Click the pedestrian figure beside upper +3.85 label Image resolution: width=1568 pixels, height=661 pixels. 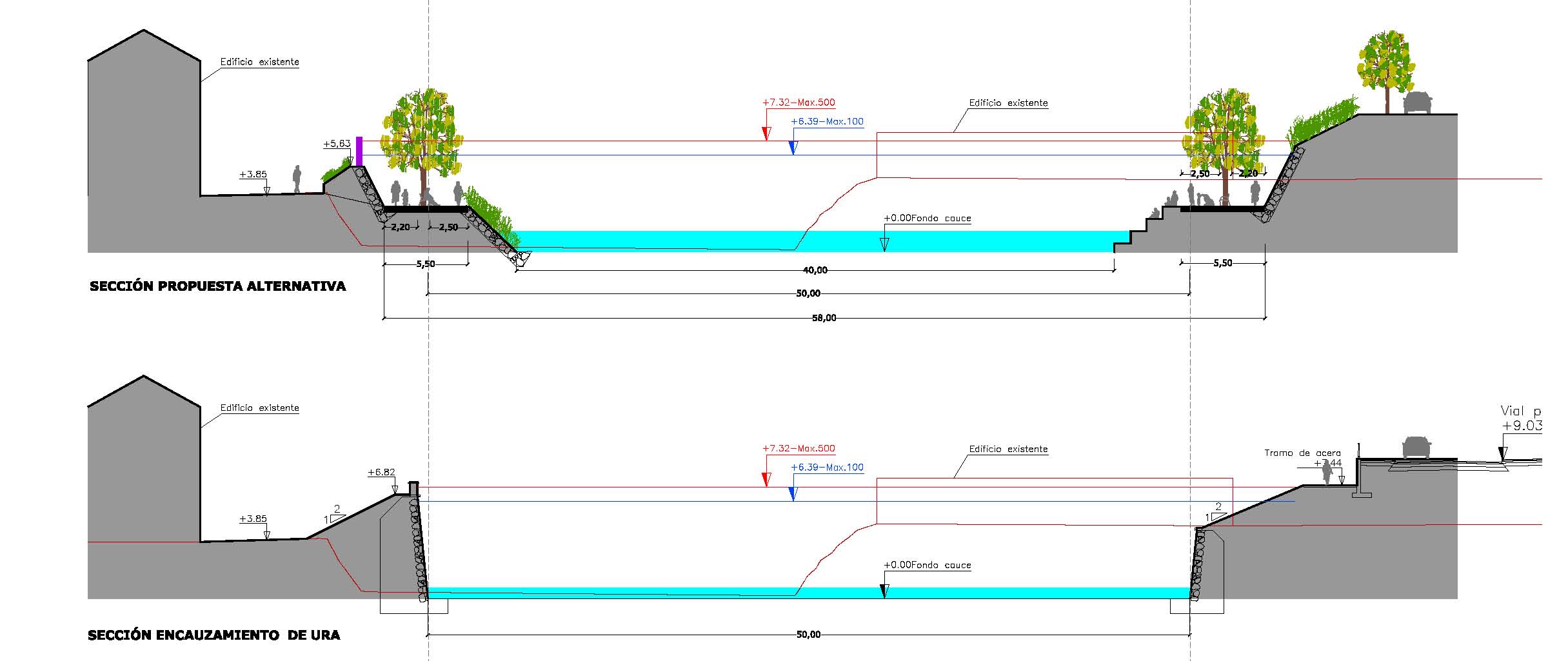[x=297, y=179]
